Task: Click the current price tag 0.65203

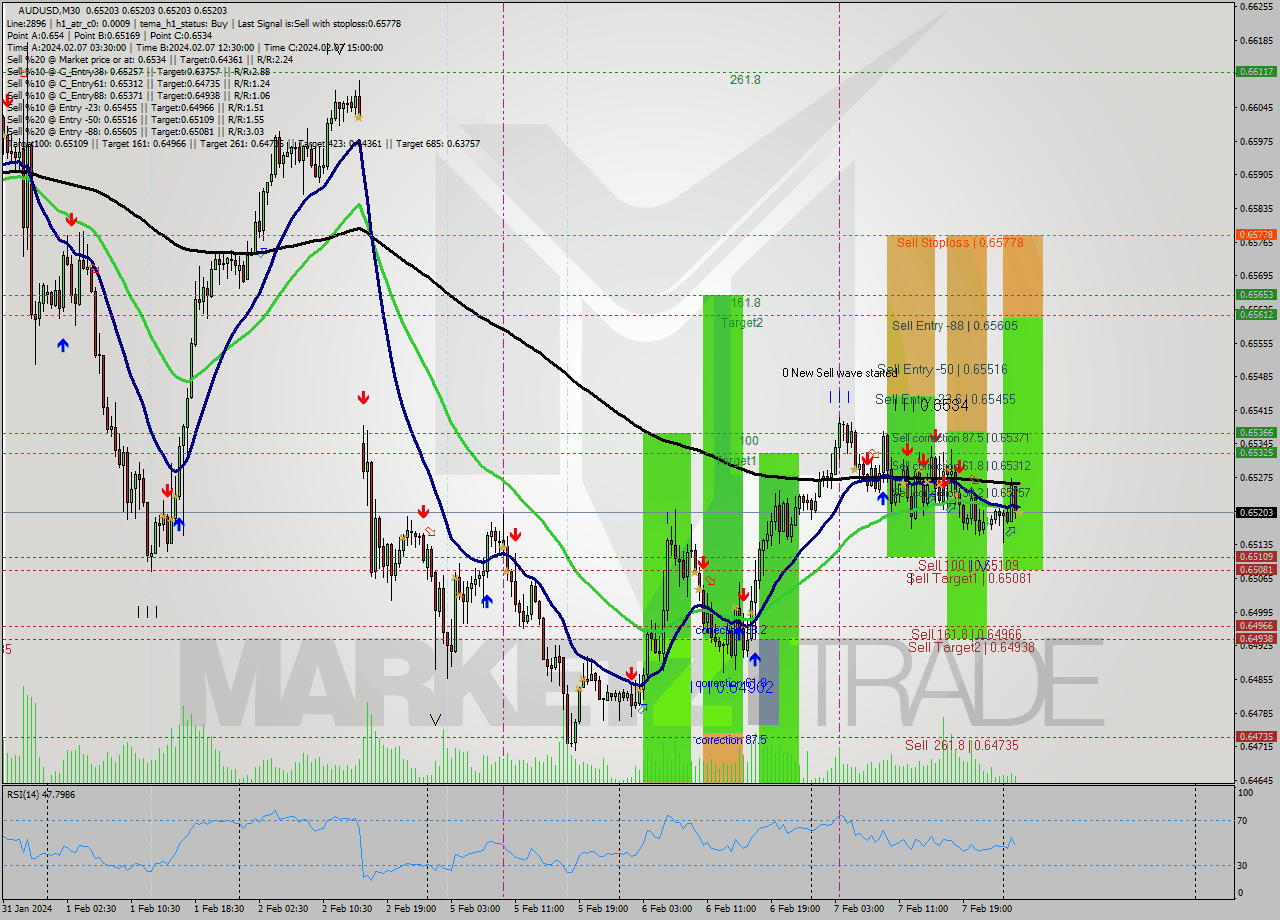Action: tap(1256, 512)
